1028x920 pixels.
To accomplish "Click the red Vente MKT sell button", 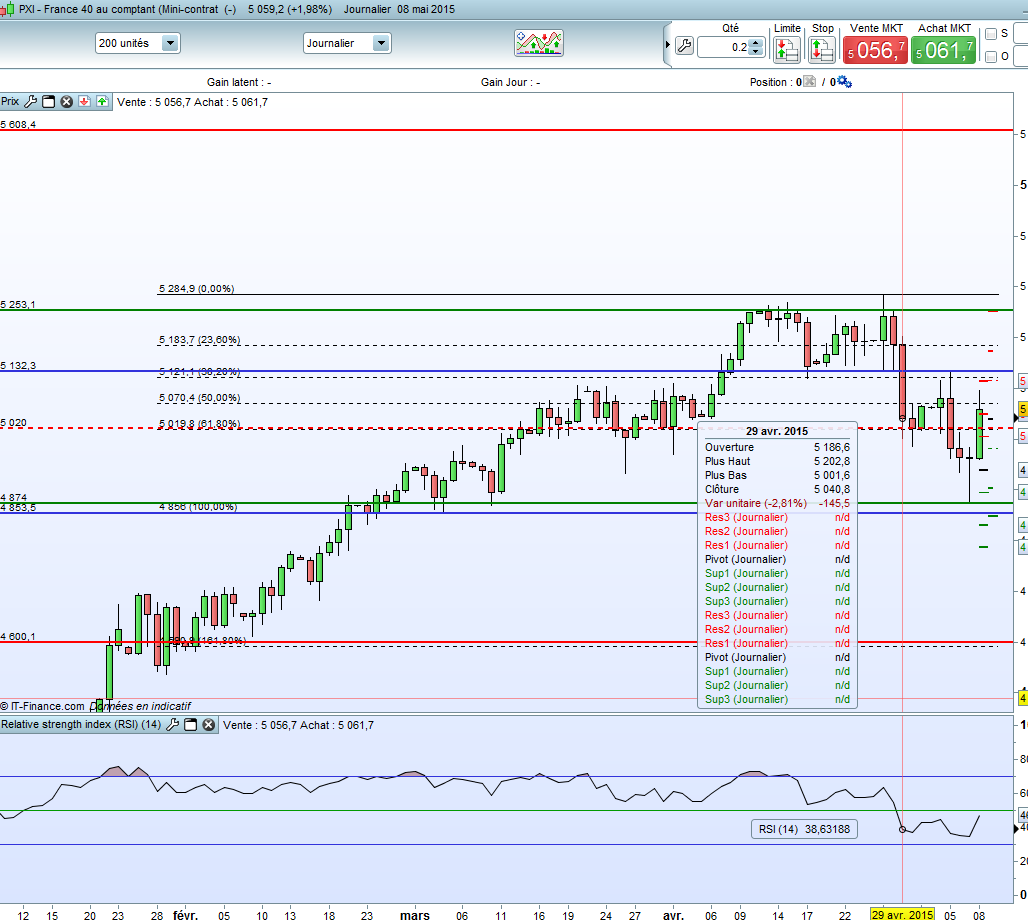I will coord(875,50).
